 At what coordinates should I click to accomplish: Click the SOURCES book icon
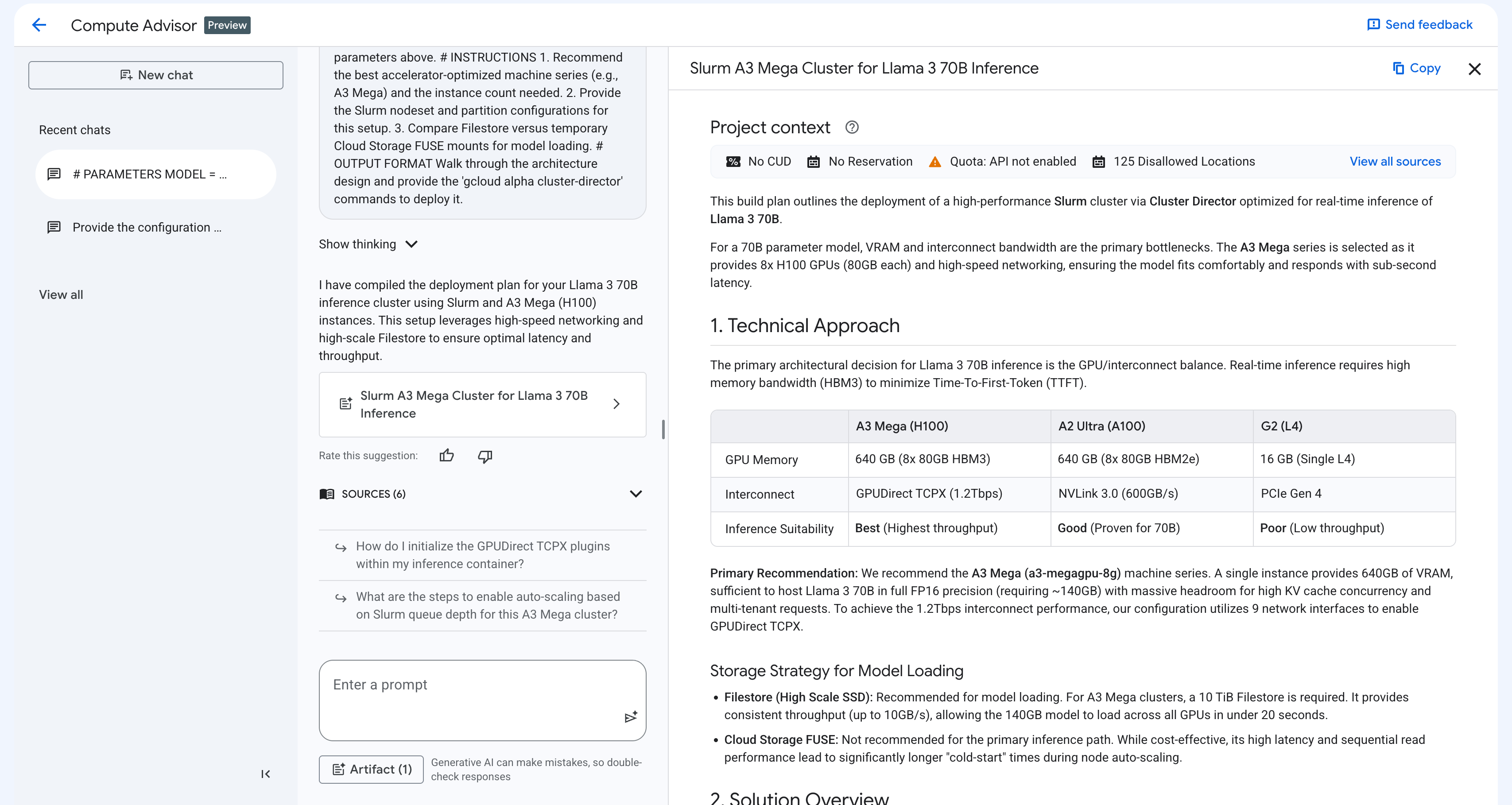(327, 494)
